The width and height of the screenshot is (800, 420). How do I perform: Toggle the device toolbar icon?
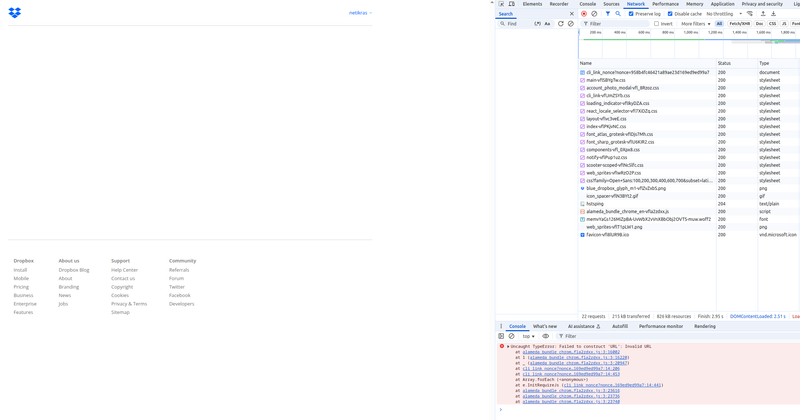[x=512, y=4]
